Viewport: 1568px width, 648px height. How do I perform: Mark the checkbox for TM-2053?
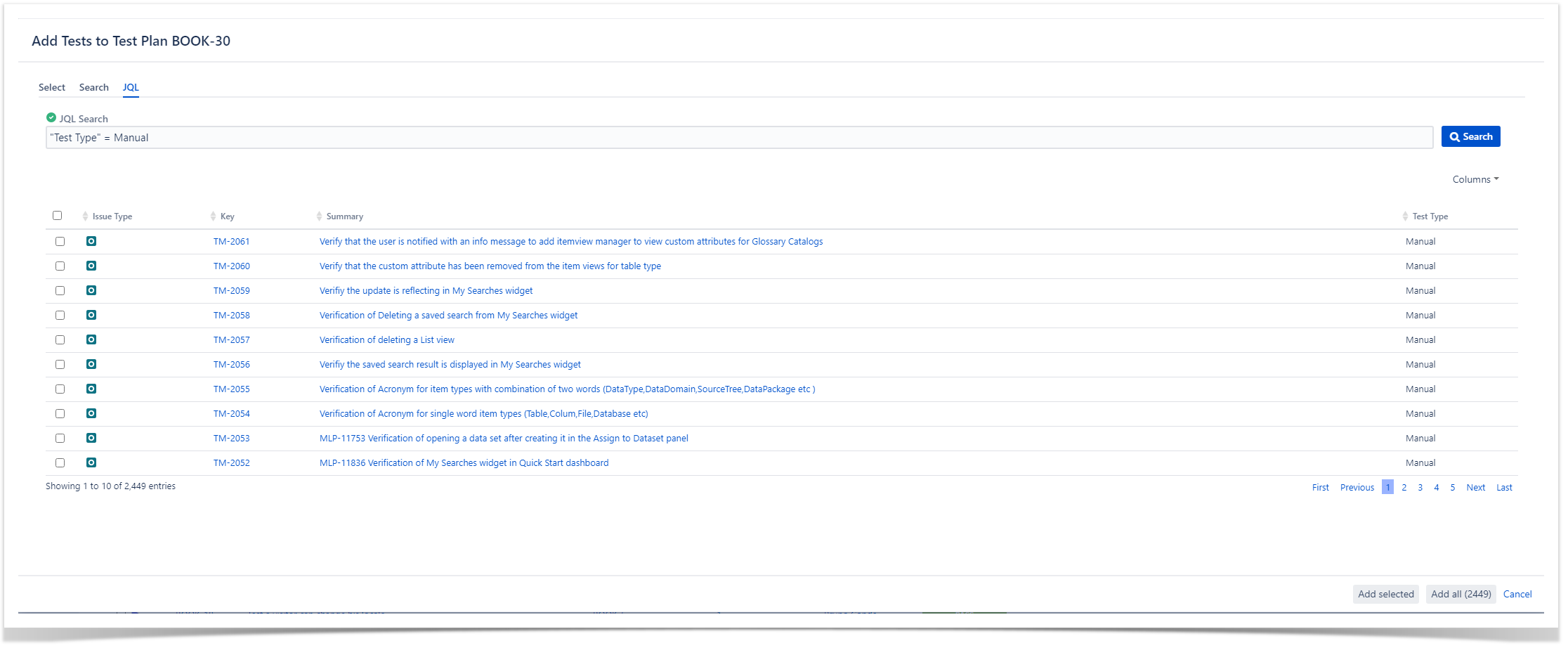point(60,438)
